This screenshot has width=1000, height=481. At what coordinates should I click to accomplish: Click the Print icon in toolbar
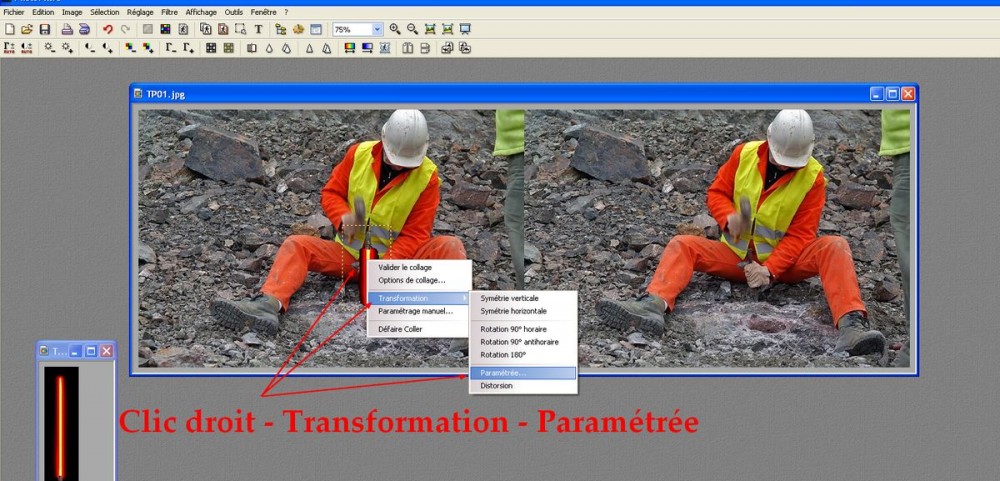[x=67, y=30]
